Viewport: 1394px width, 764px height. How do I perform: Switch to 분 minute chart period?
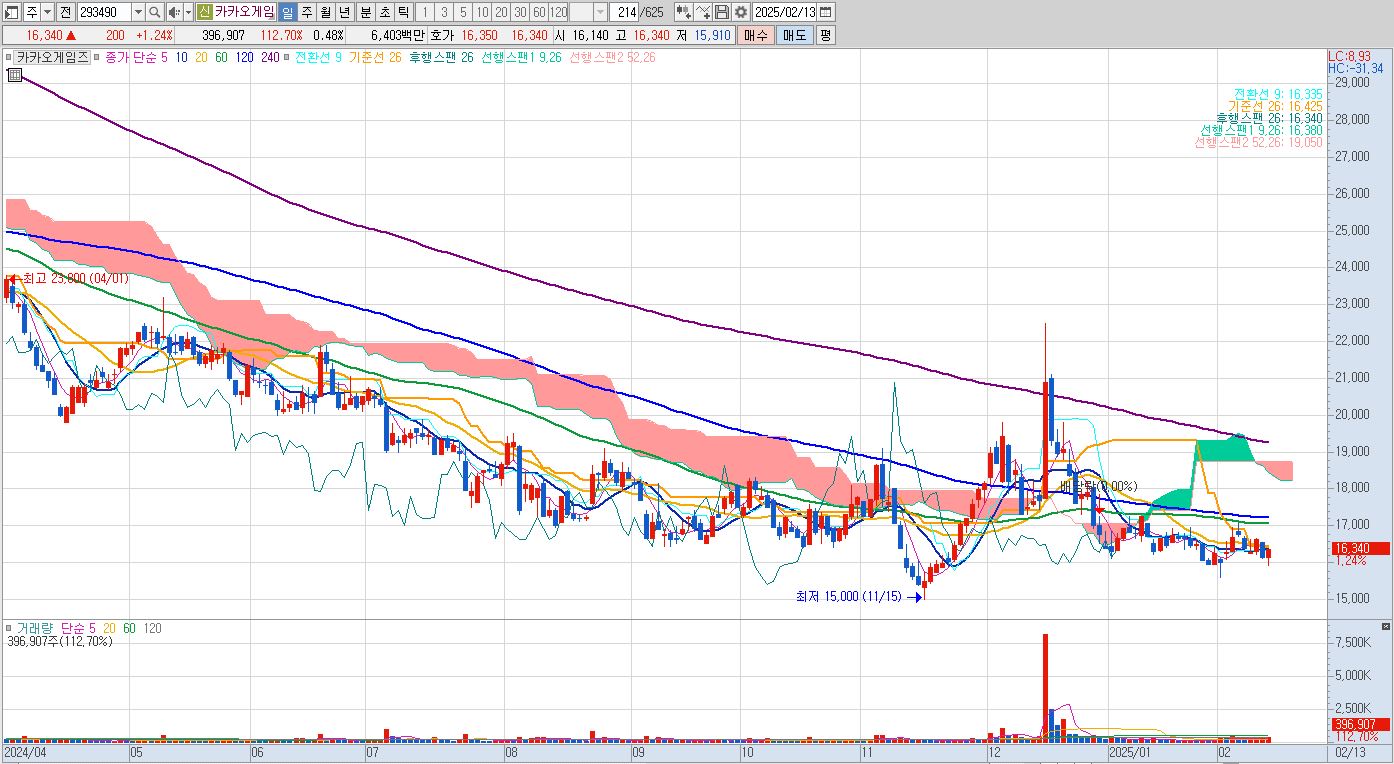pyautogui.click(x=365, y=12)
